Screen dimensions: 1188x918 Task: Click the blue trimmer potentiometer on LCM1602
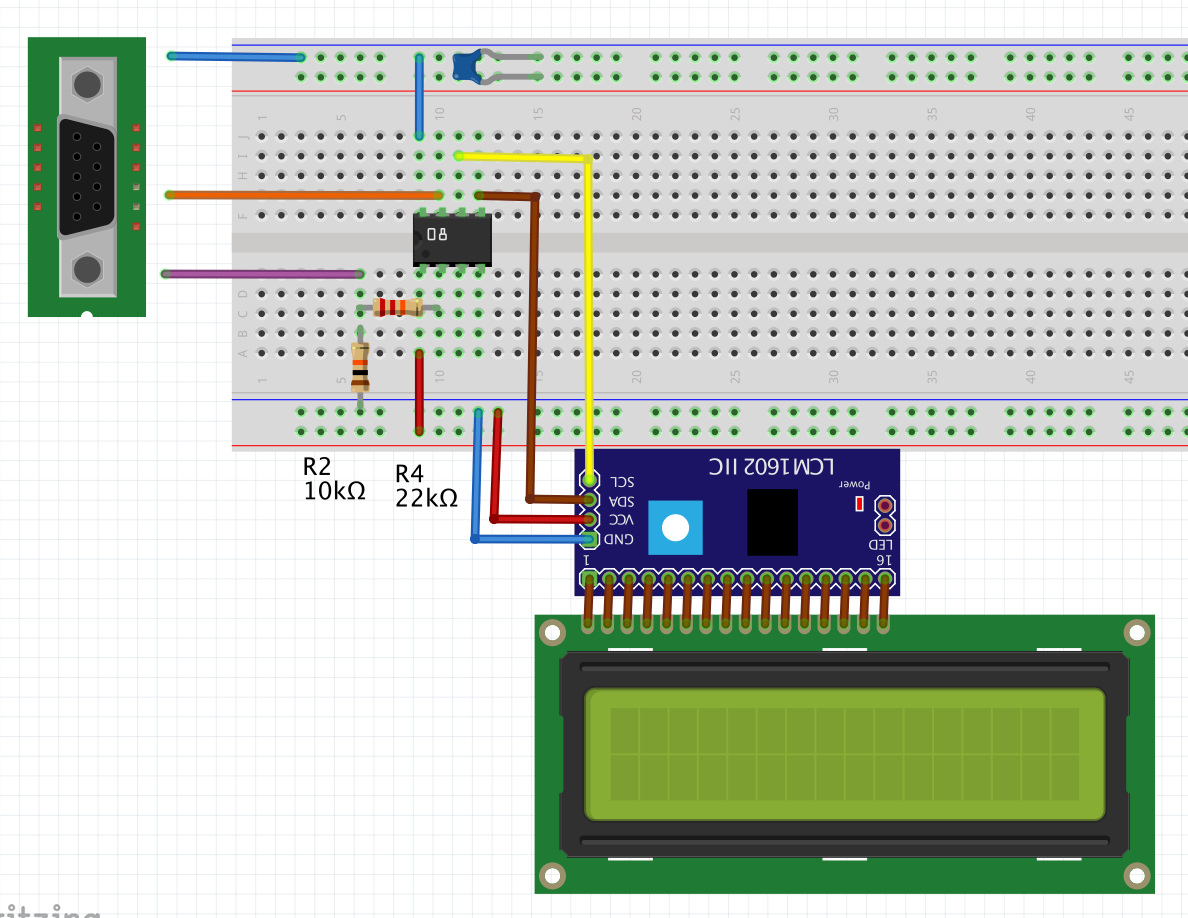point(675,528)
